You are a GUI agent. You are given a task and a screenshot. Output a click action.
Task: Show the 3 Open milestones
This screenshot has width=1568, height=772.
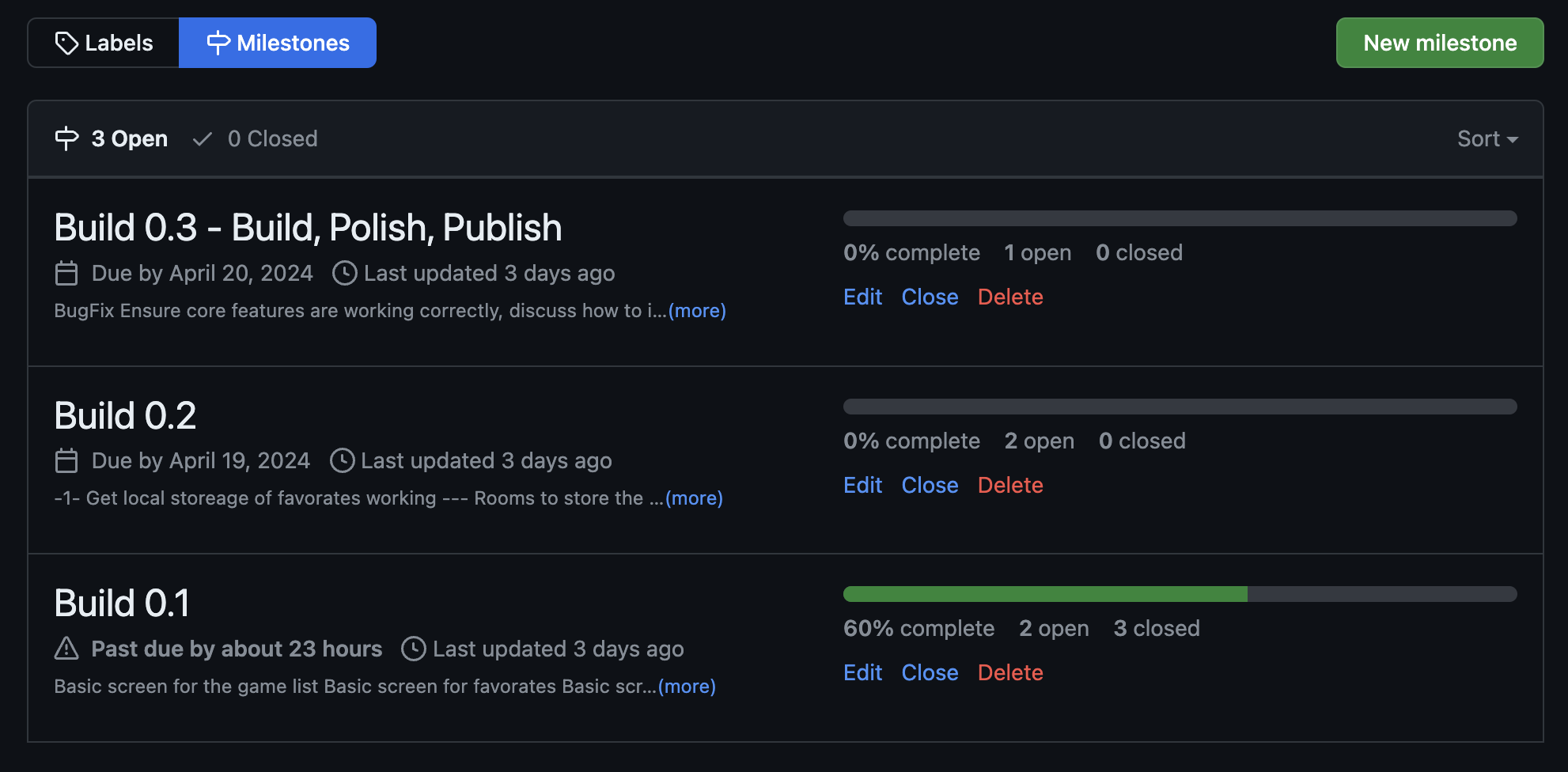tap(112, 138)
